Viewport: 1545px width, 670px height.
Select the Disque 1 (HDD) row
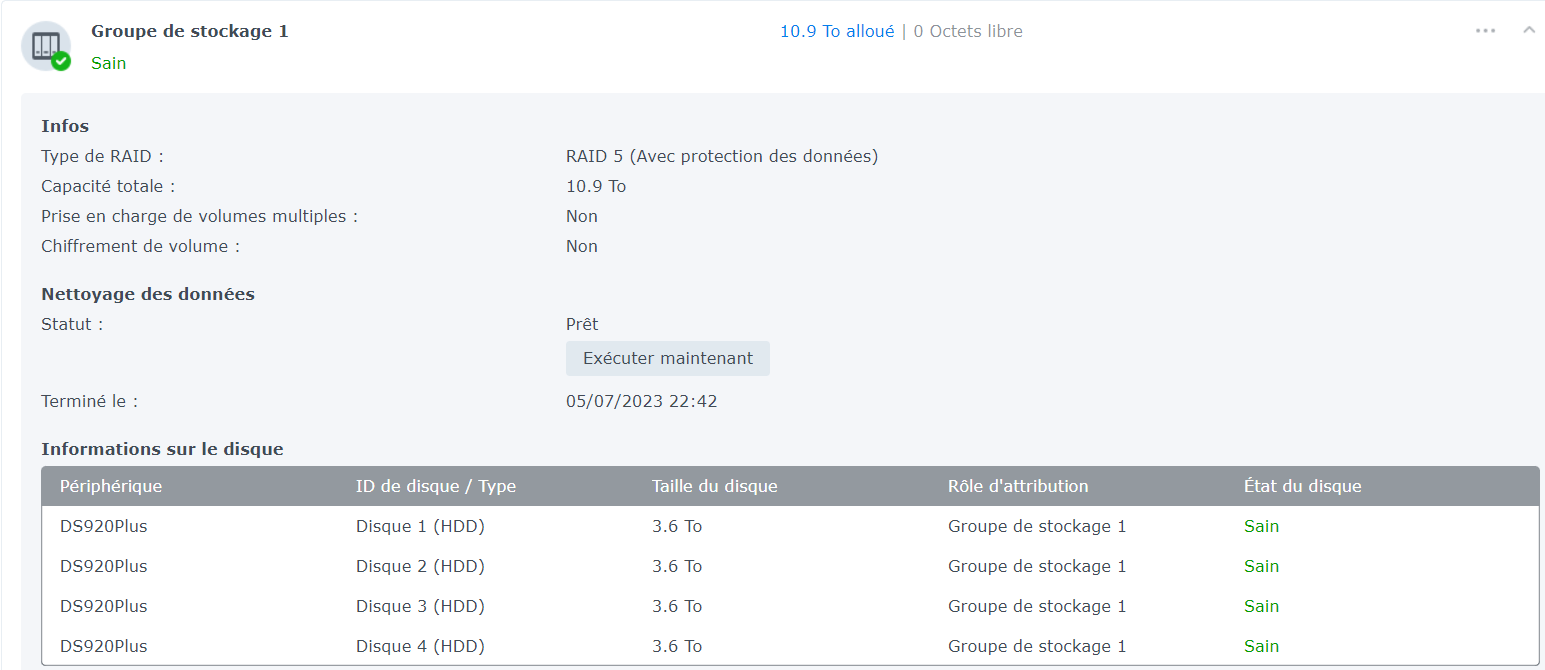[420, 526]
